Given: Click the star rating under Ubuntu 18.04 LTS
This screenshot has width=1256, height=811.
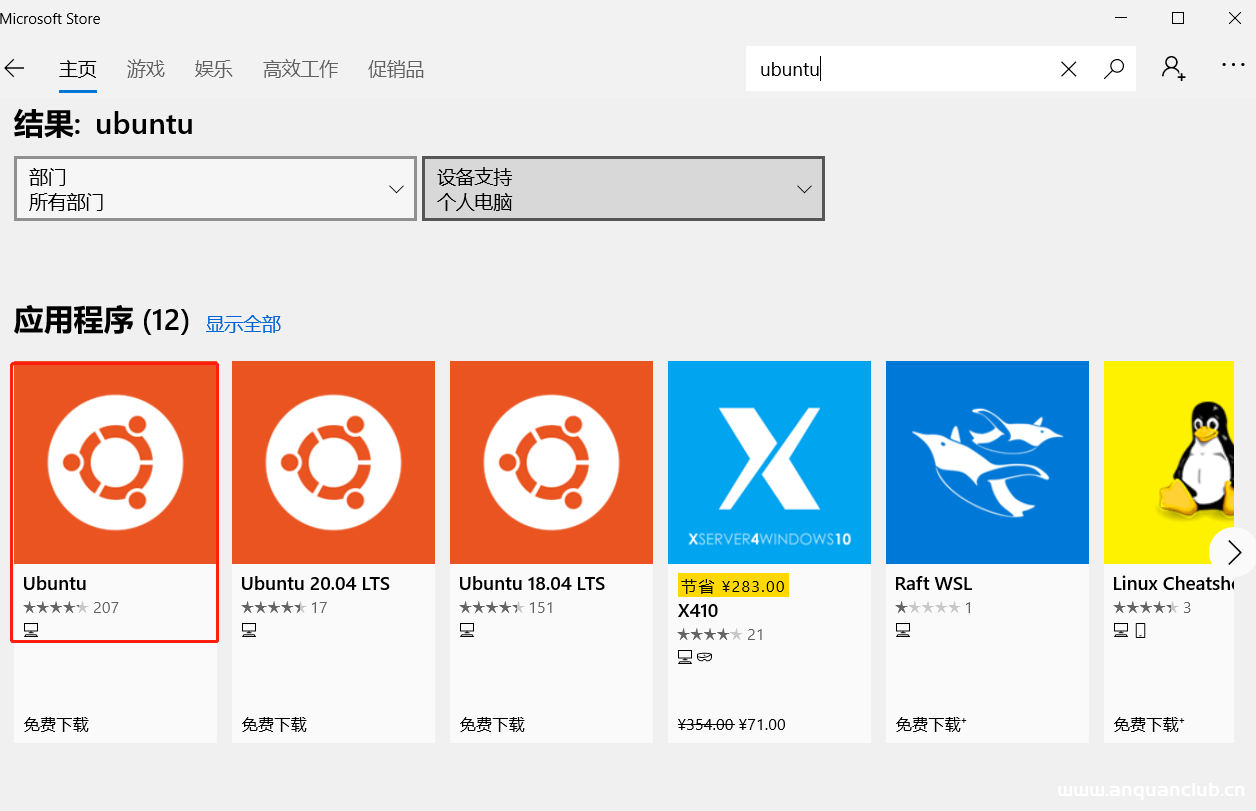Looking at the screenshot, I should [x=490, y=607].
